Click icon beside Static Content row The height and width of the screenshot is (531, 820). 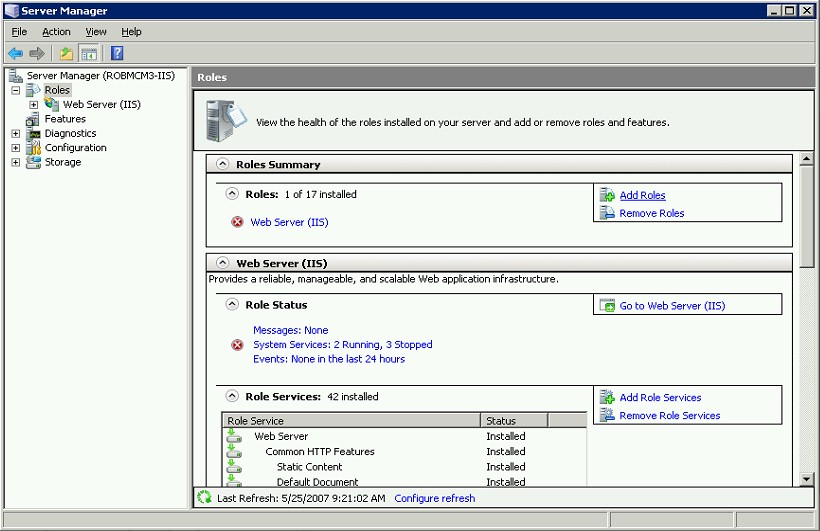click(234, 466)
